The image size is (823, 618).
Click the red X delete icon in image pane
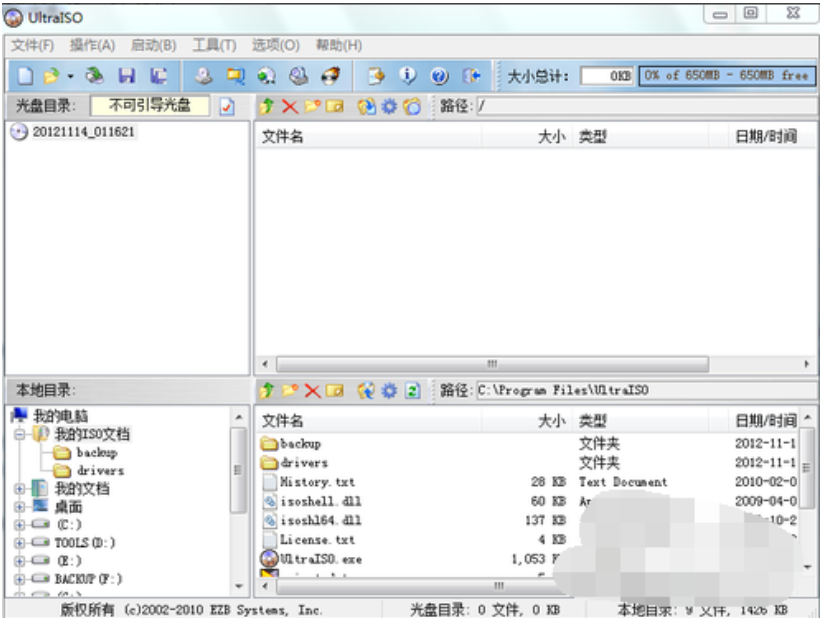click(x=290, y=106)
